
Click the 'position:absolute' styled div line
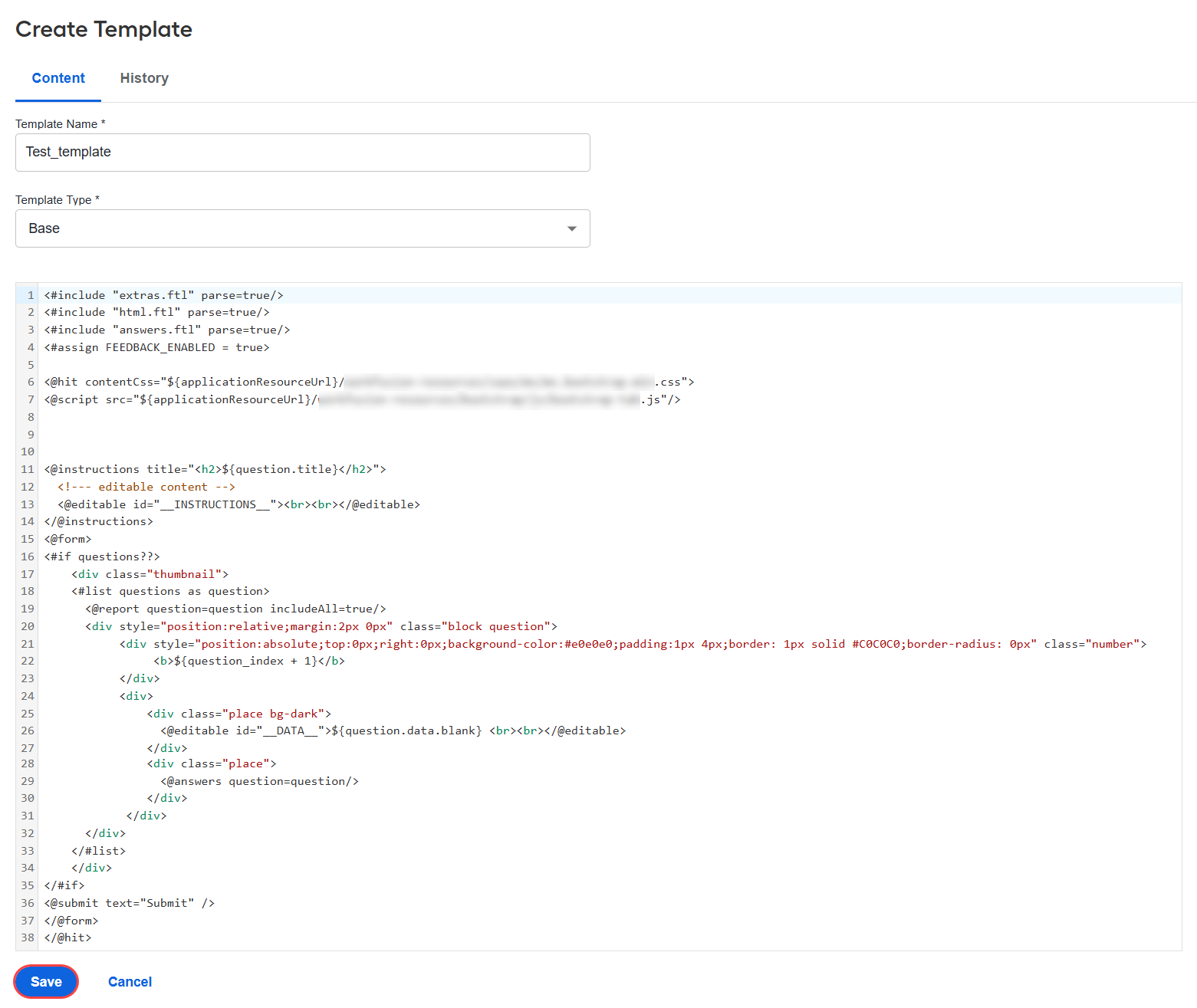(x=633, y=645)
